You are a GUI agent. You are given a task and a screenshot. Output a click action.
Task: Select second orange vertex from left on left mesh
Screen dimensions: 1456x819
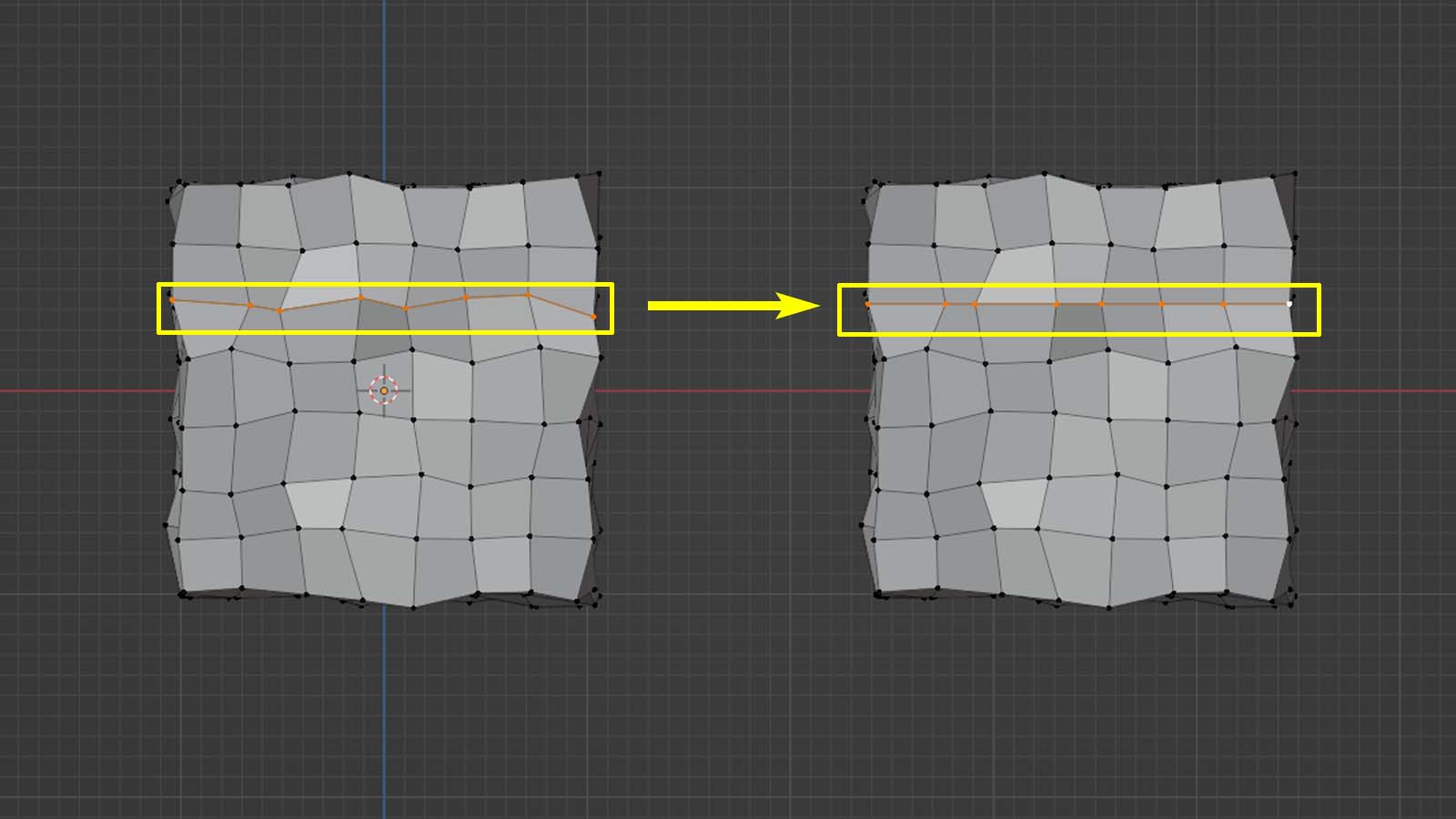pos(249,305)
